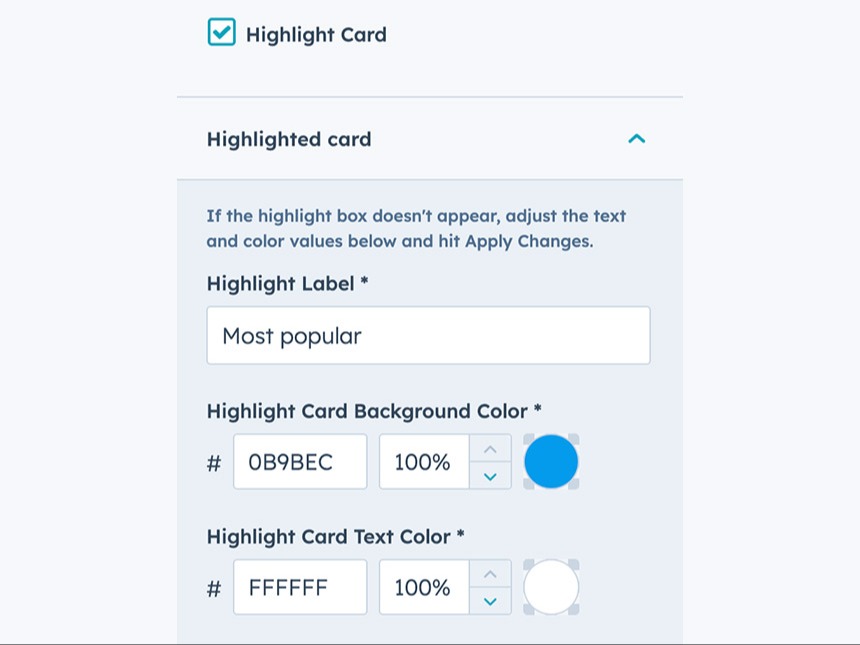Open the blue background color swatch
Viewport: 860px width, 645px height.
pyautogui.click(x=551, y=462)
